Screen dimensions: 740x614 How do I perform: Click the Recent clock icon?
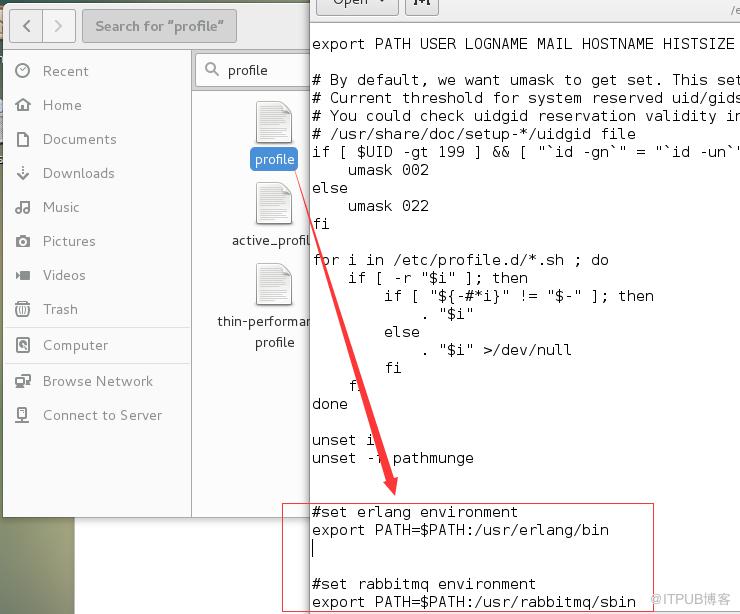click(x=23, y=71)
